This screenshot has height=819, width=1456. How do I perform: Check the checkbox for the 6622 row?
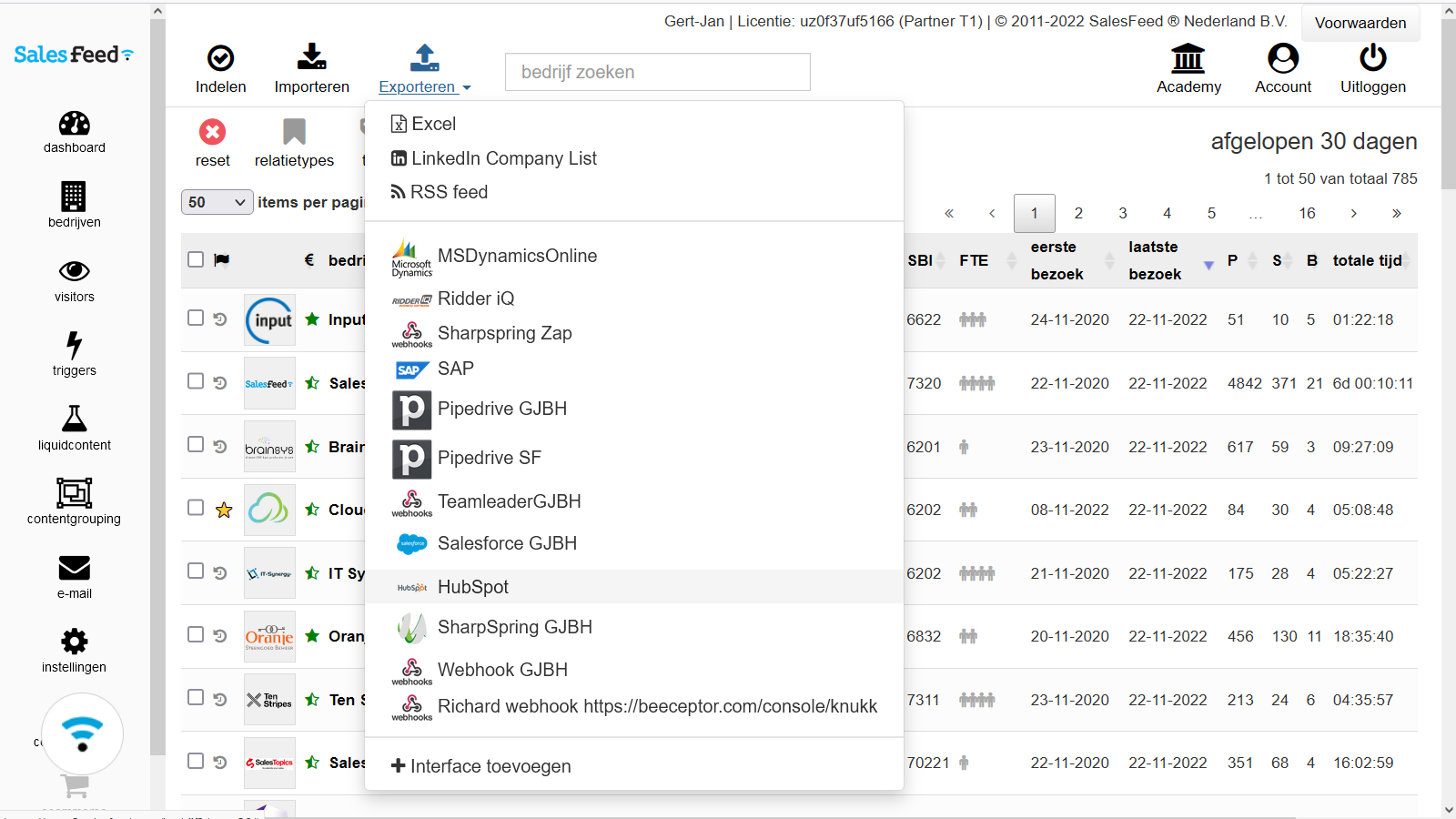click(196, 318)
